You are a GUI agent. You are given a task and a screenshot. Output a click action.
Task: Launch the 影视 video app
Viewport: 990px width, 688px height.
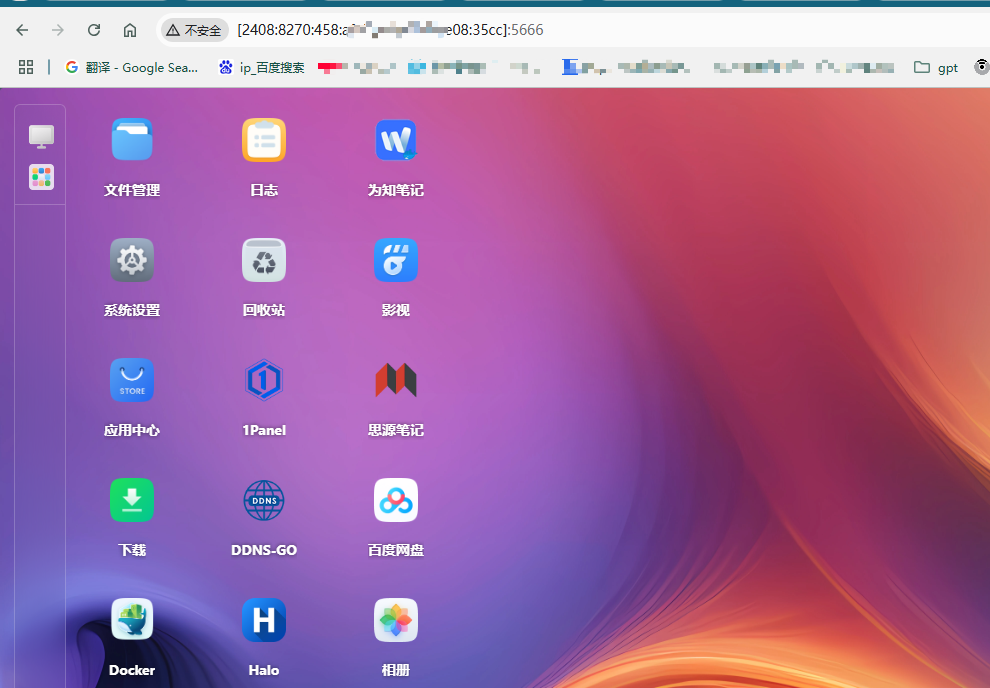(x=396, y=260)
